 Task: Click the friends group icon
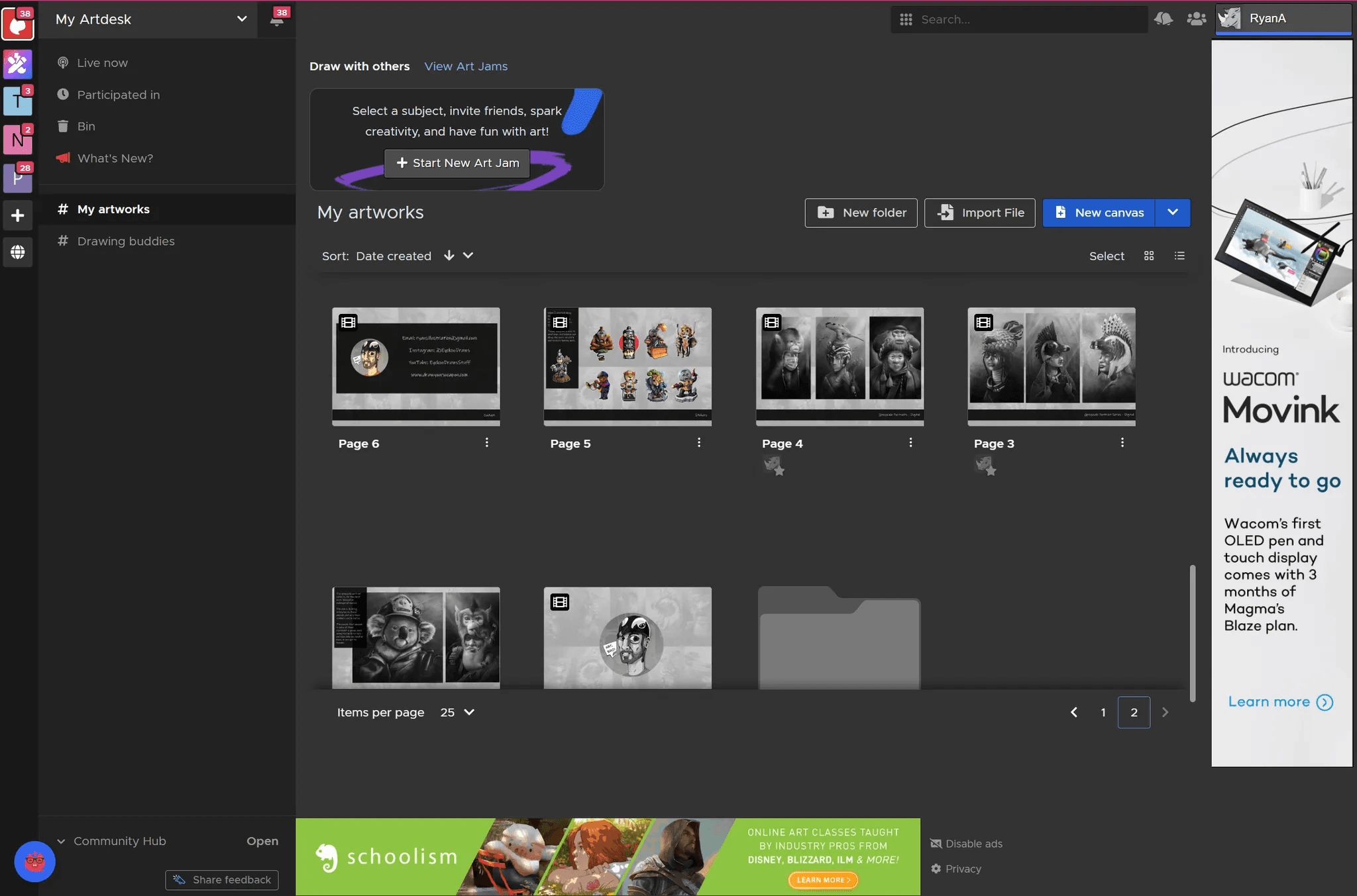pyautogui.click(x=1196, y=19)
